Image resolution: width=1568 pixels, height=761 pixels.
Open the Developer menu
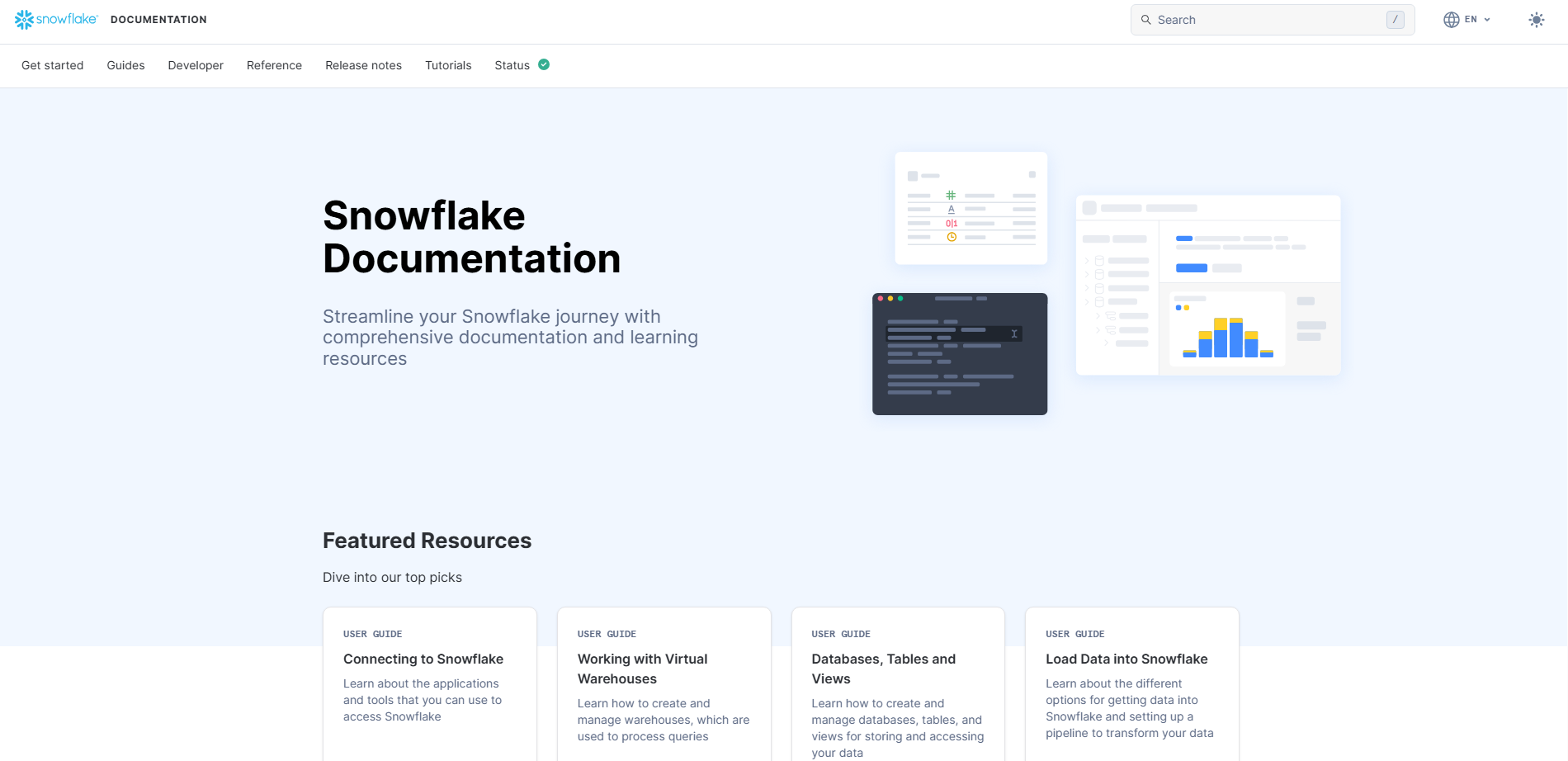click(x=196, y=65)
